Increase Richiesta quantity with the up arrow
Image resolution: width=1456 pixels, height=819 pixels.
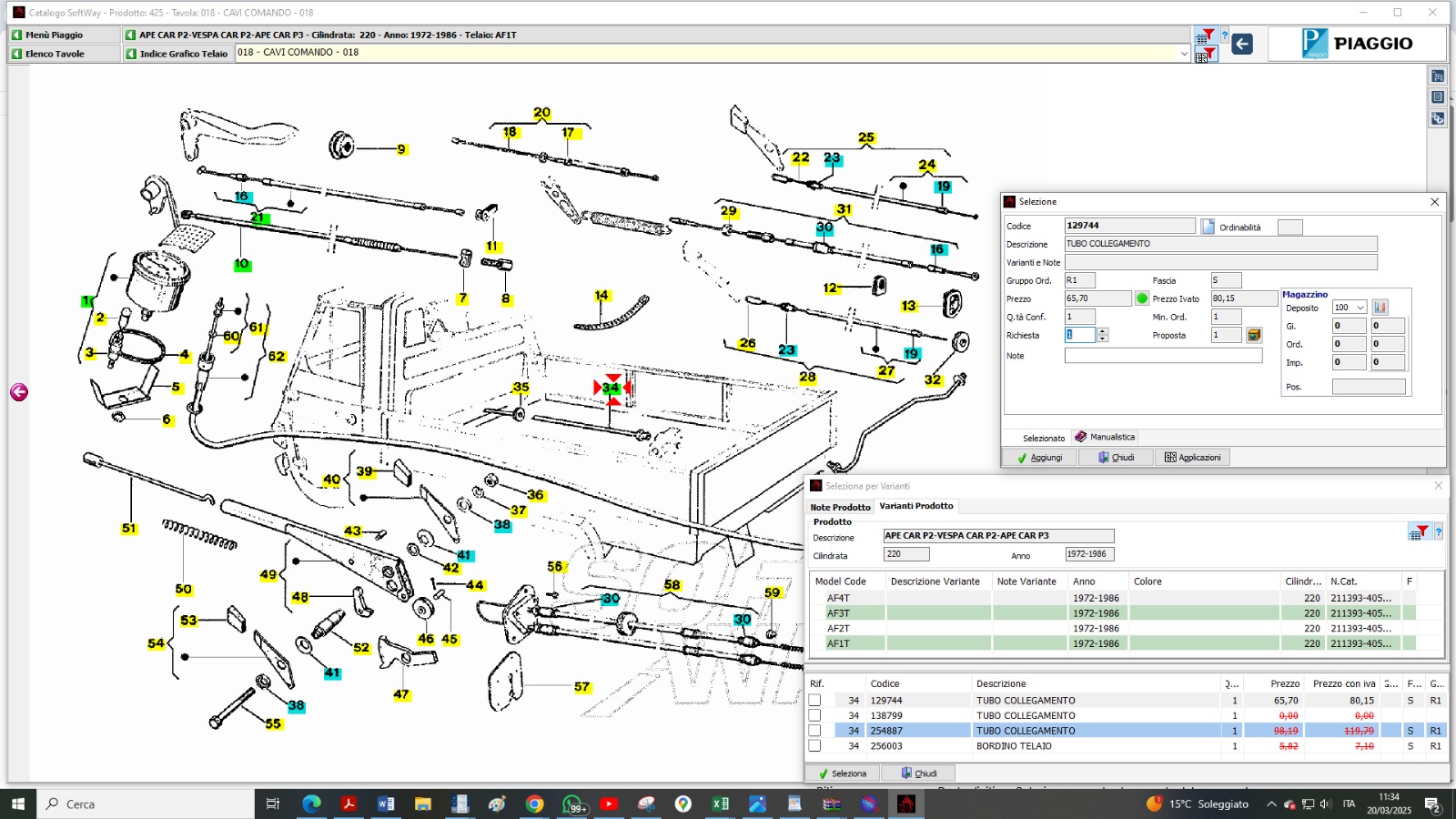[1103, 331]
